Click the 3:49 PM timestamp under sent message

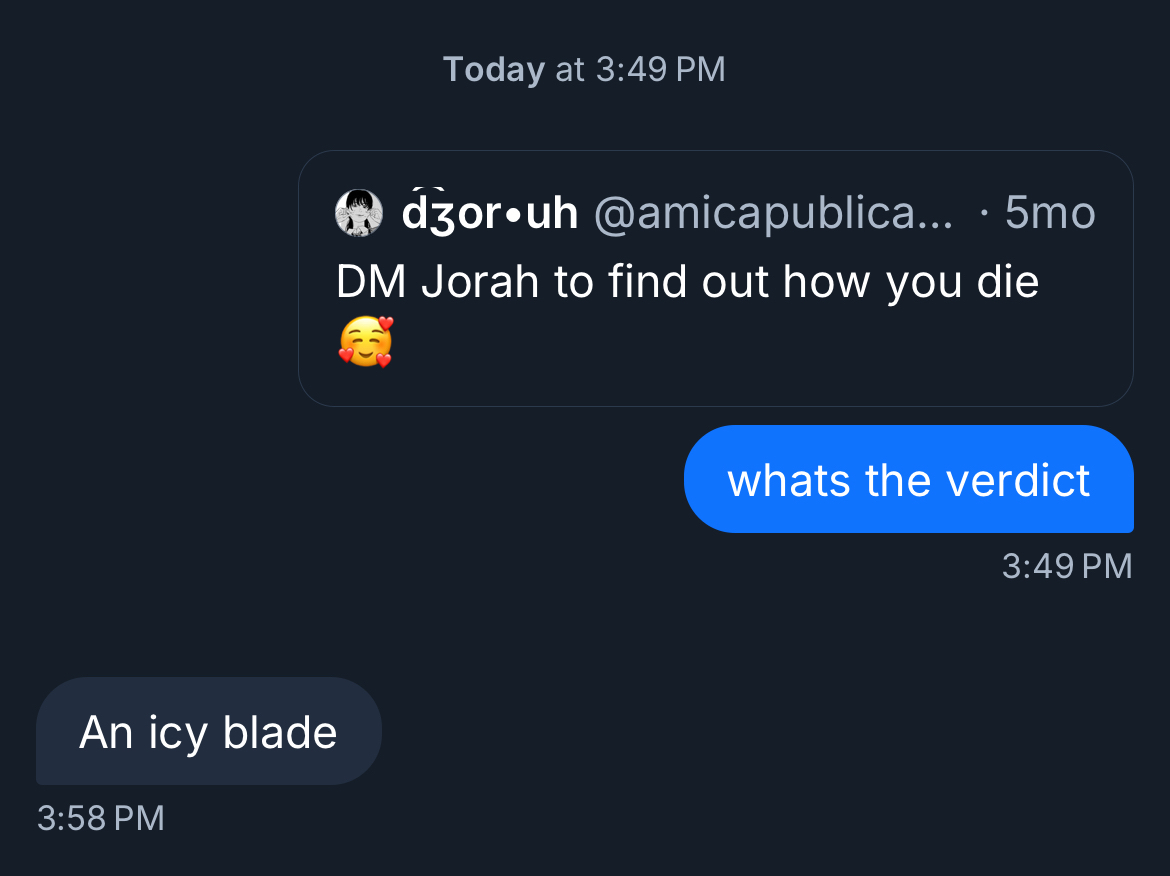[x=1066, y=566]
